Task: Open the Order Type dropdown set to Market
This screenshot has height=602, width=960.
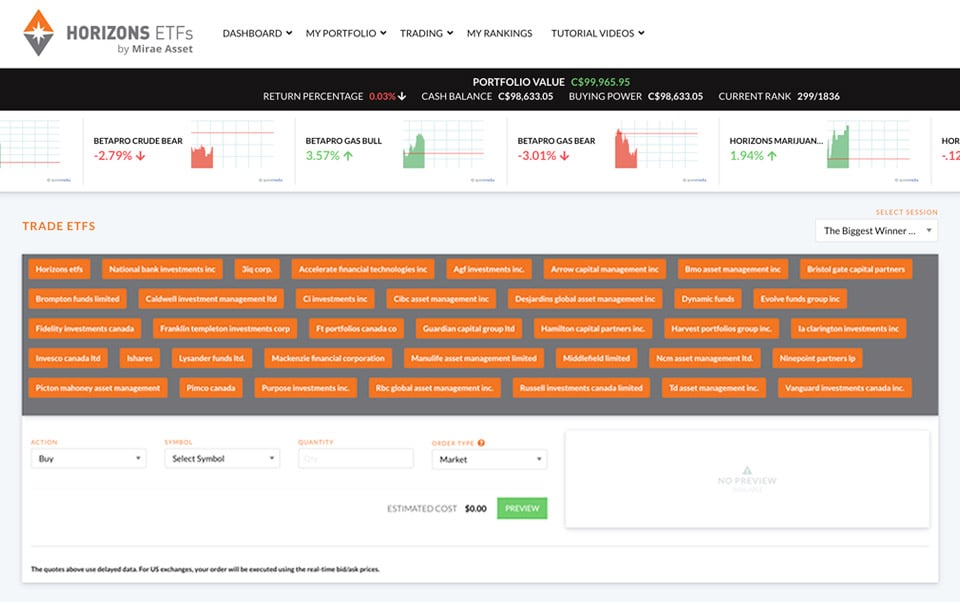Action: tap(489, 459)
